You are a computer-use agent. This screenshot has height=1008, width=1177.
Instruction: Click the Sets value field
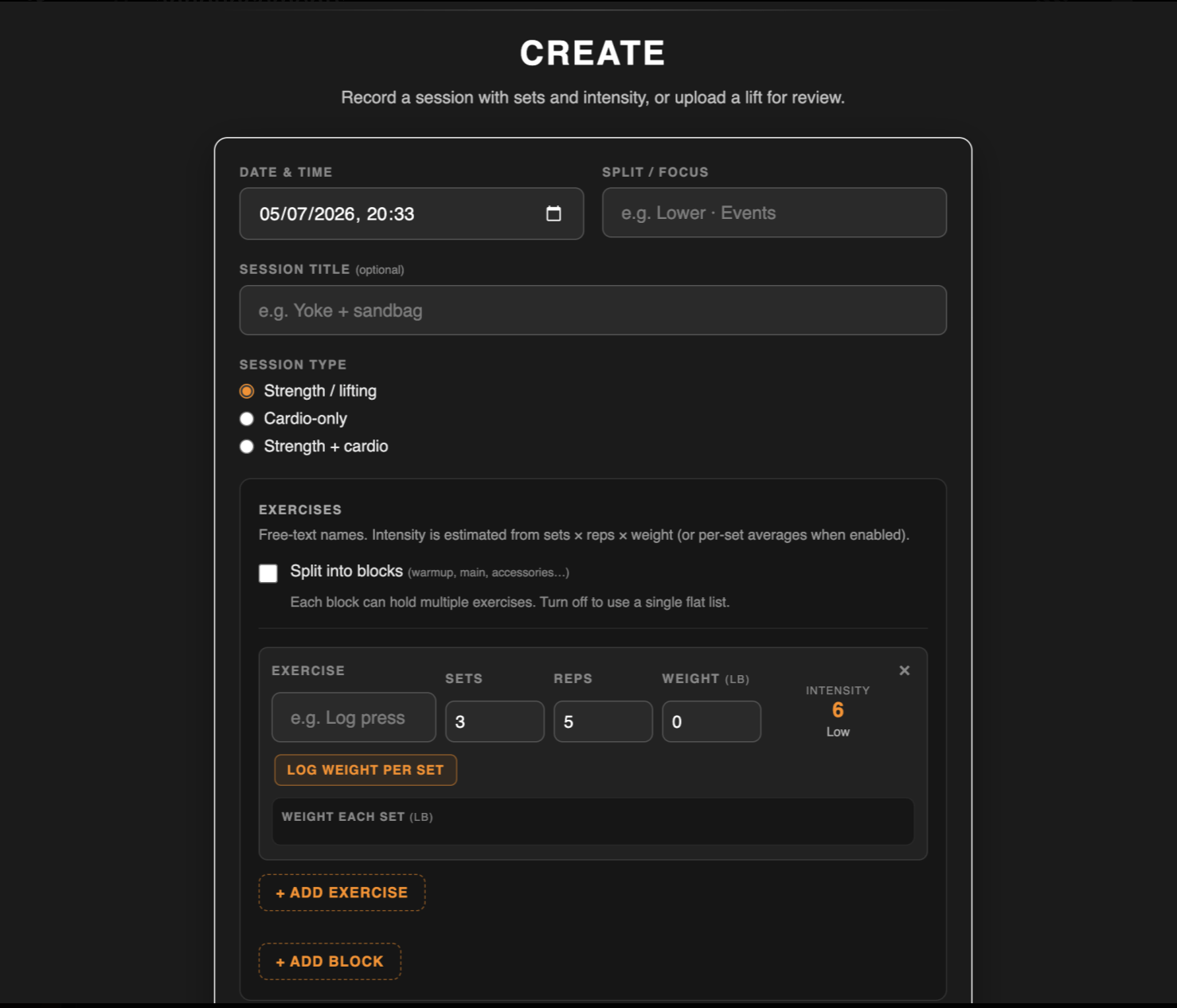[495, 721]
